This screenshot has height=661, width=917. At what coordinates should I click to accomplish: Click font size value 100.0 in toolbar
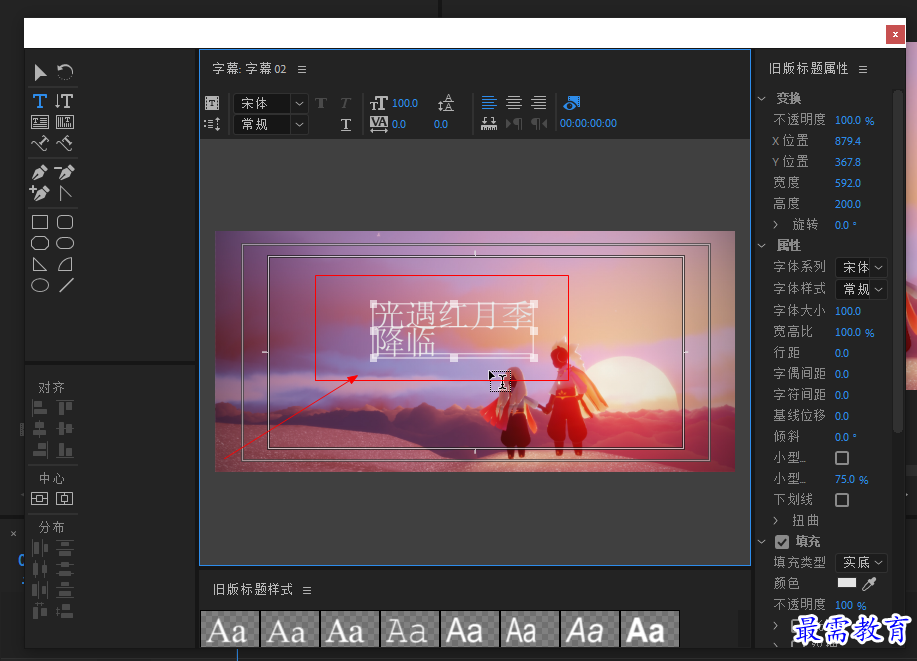(405, 103)
